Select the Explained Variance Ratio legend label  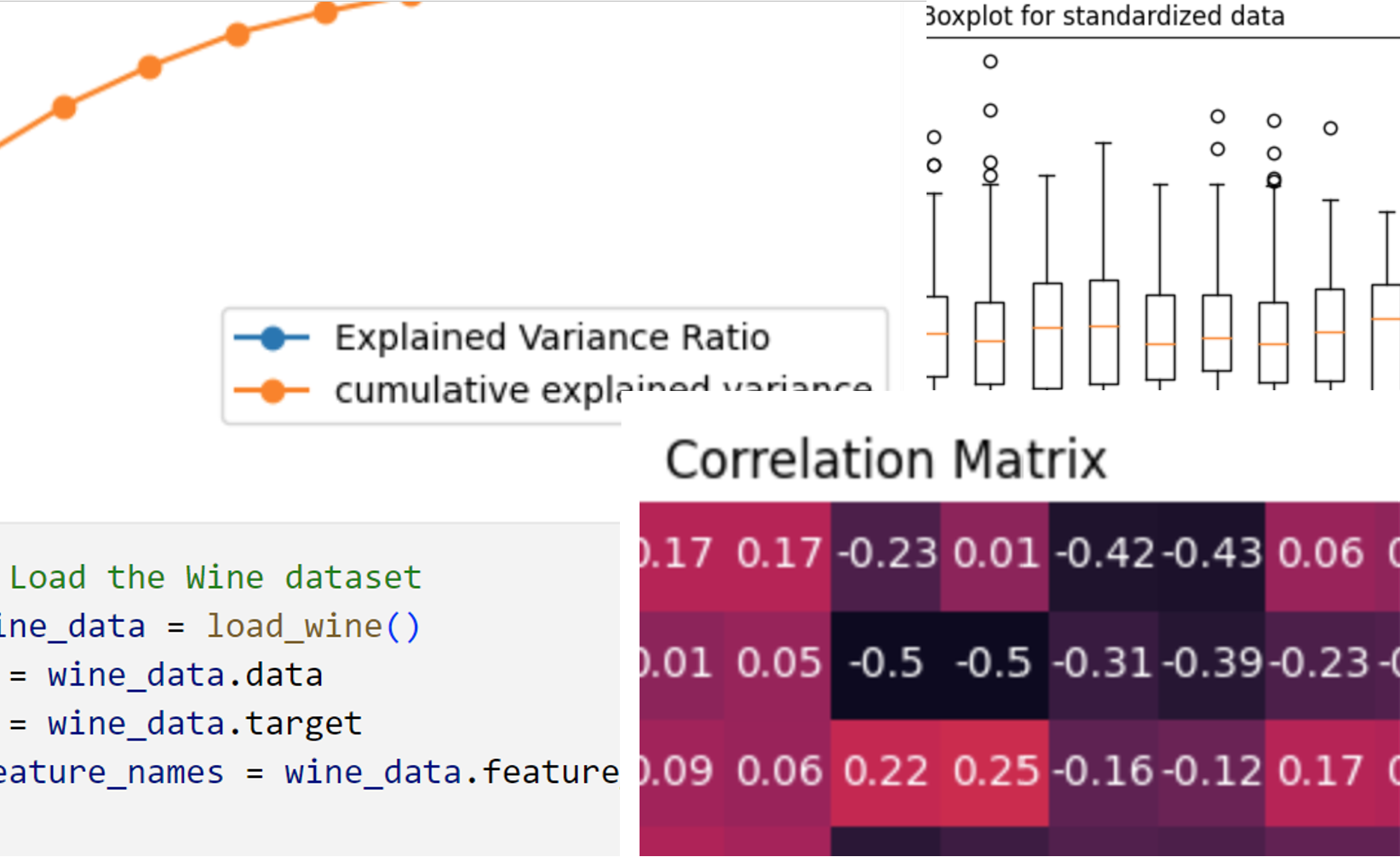coord(552,337)
